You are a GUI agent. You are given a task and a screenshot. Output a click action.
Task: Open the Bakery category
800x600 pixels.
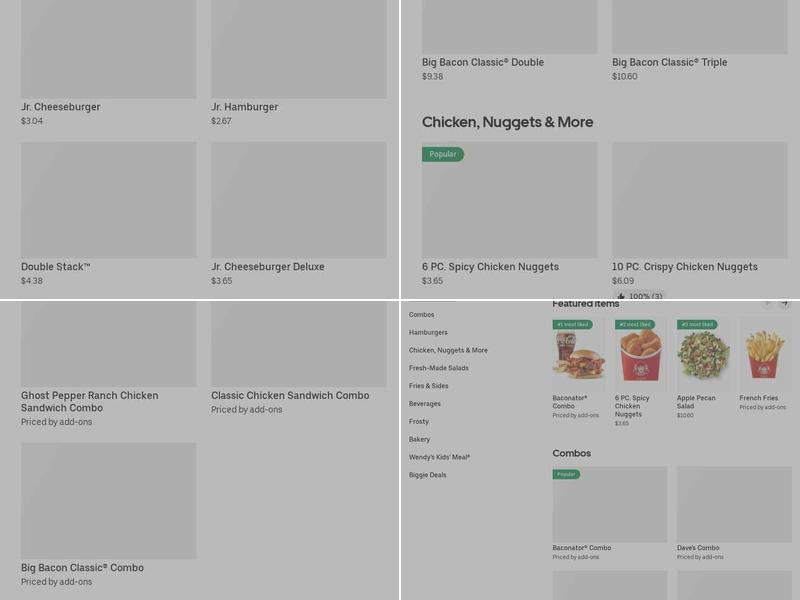coord(419,439)
